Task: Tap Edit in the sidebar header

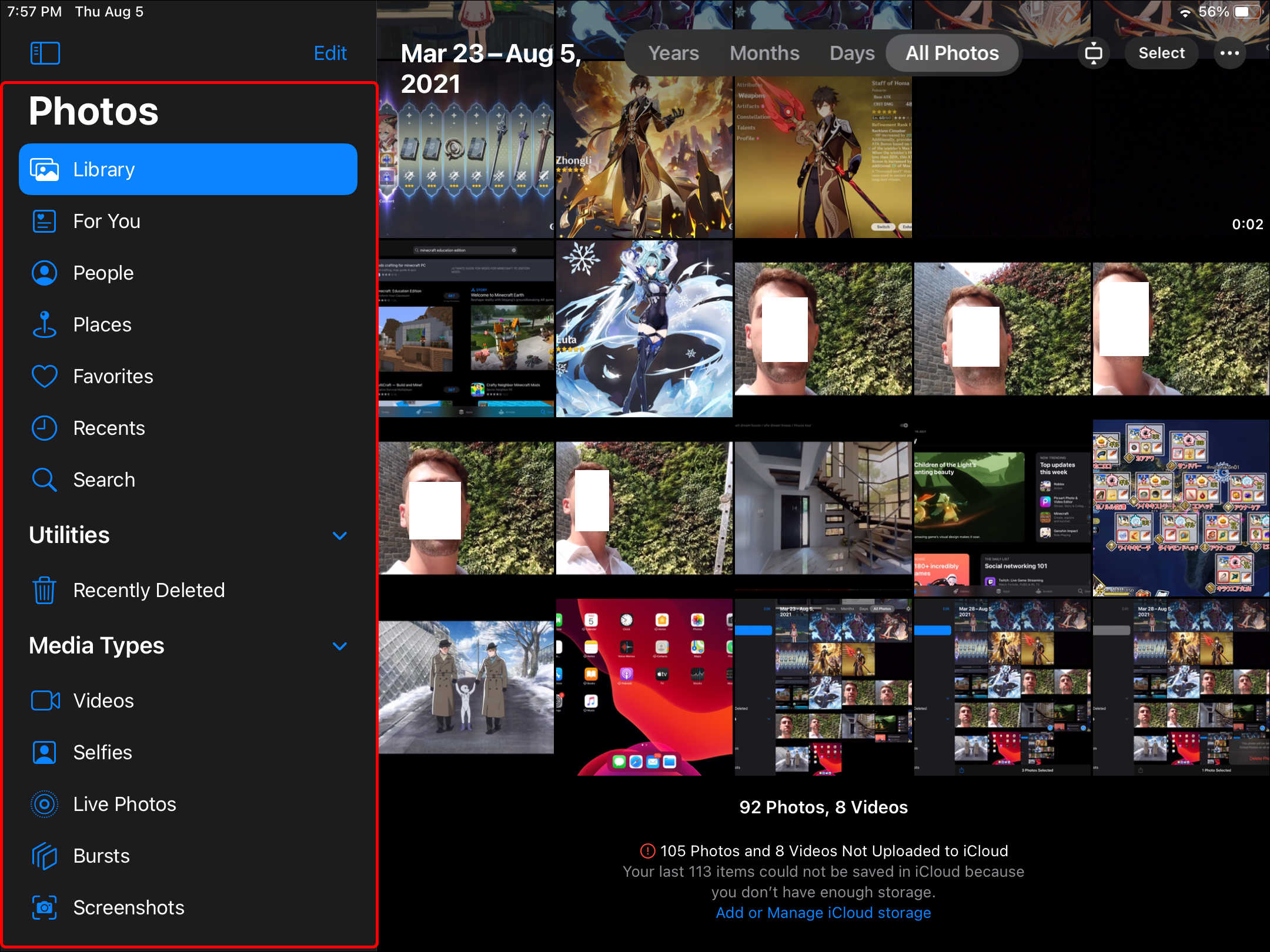Action: point(330,53)
